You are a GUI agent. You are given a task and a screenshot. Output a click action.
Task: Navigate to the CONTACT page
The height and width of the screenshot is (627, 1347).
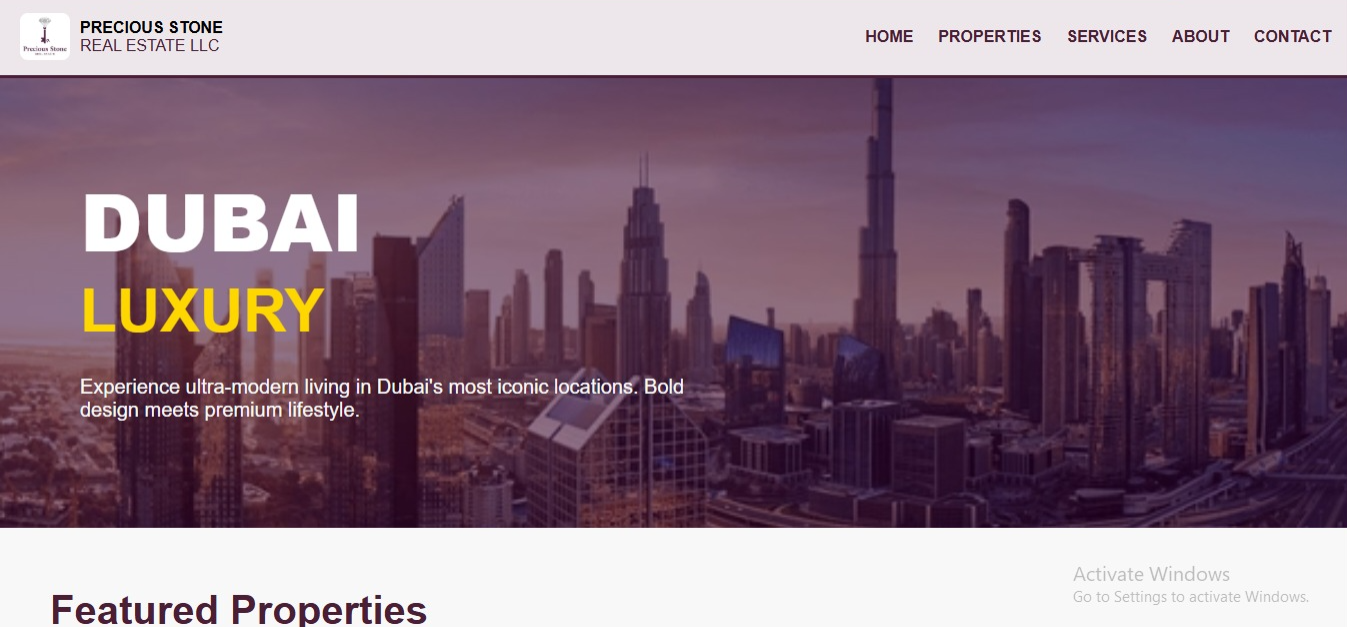coord(1293,37)
